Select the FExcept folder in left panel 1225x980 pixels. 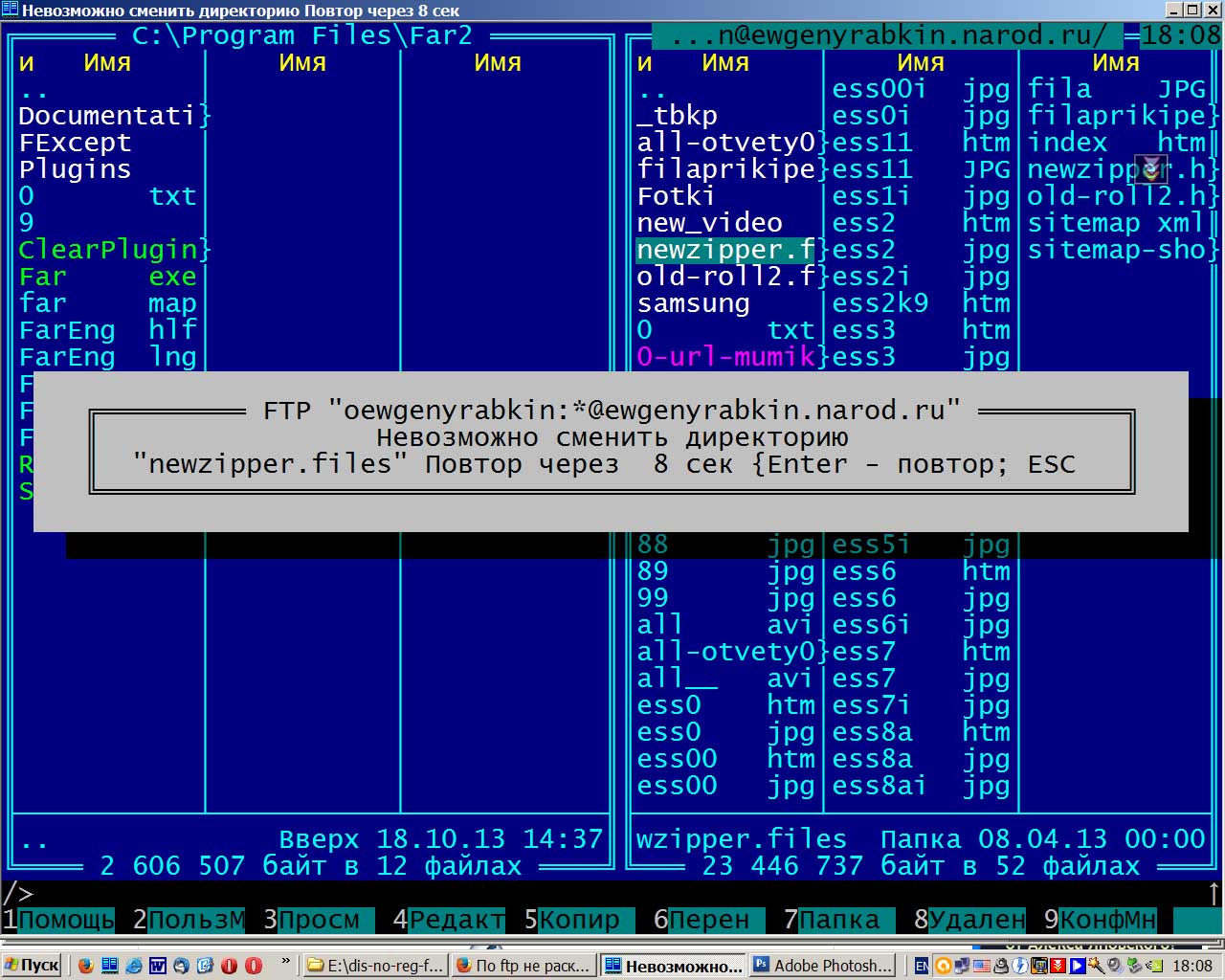75,143
